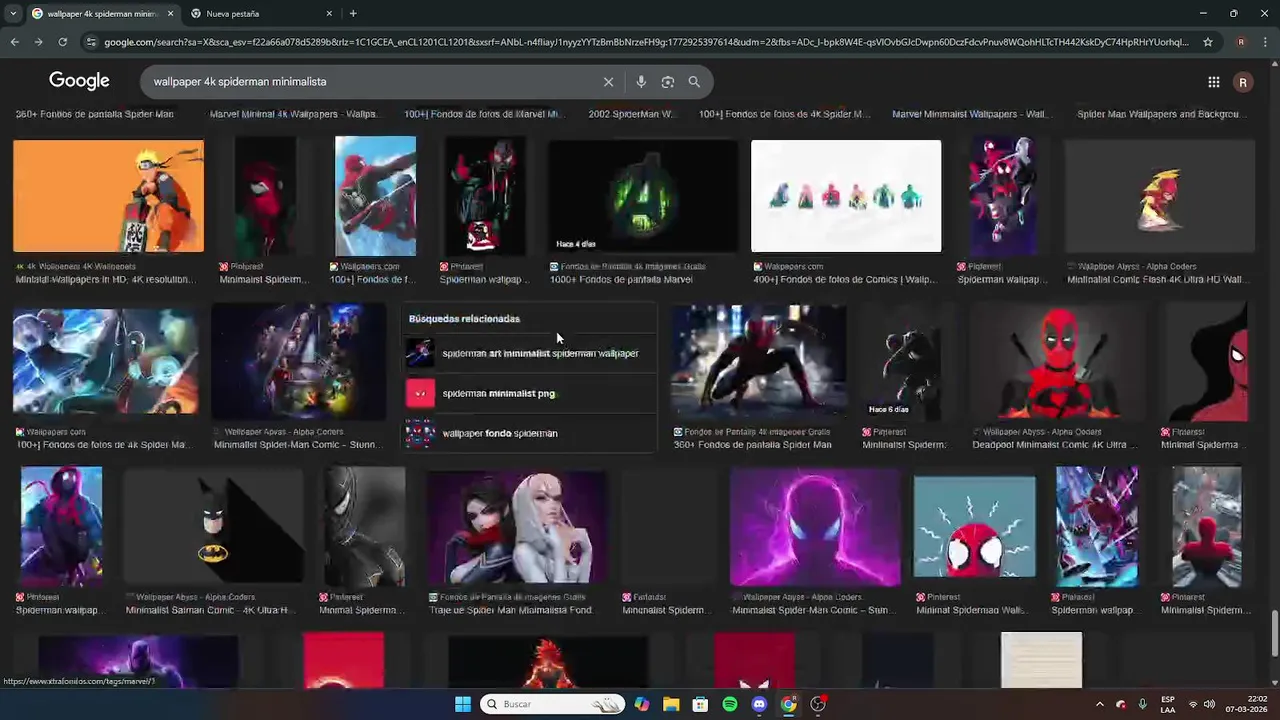Open 'Traje de Spider Man Minimalista' caption link

(511, 610)
